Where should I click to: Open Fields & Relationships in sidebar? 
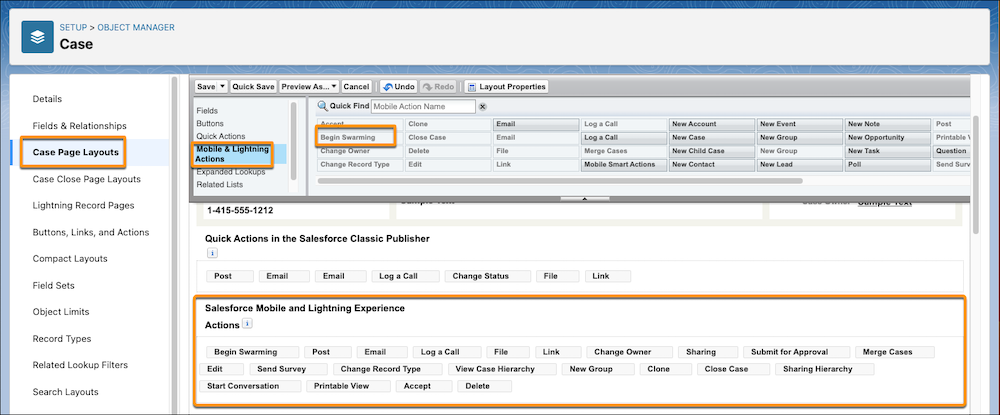80,126
